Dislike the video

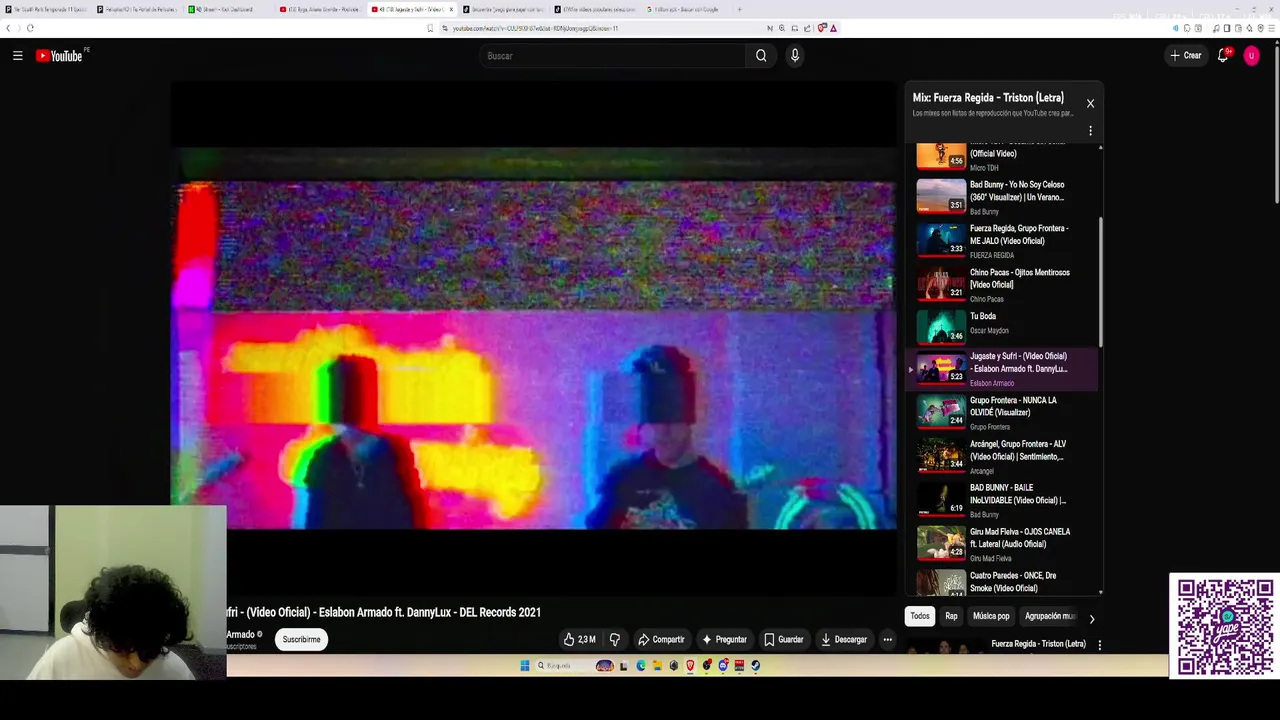tap(615, 639)
